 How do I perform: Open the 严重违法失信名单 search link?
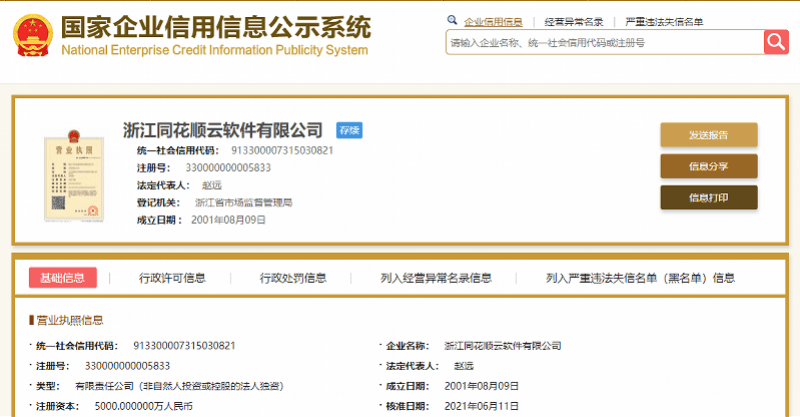(664, 22)
